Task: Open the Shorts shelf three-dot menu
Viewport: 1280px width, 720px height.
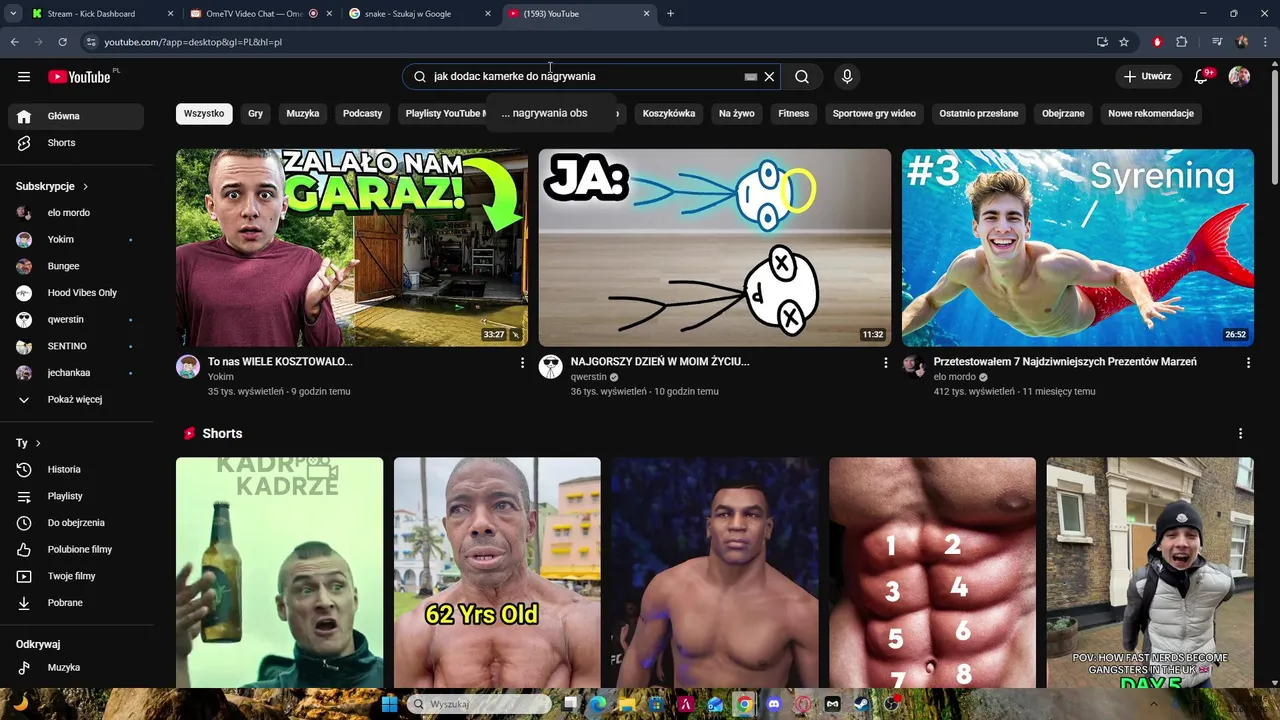Action: click(x=1240, y=434)
